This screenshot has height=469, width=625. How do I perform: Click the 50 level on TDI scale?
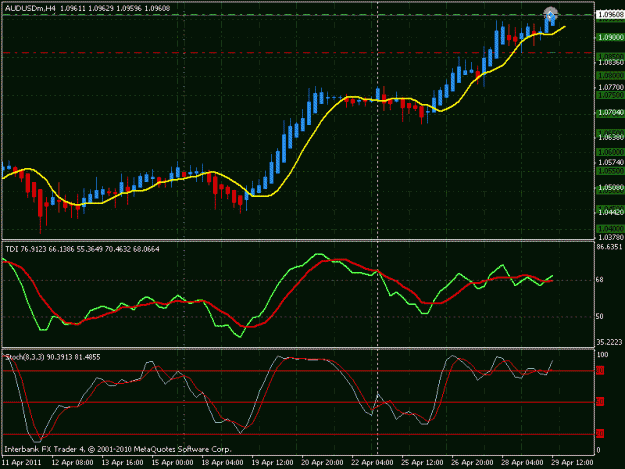(x=599, y=316)
